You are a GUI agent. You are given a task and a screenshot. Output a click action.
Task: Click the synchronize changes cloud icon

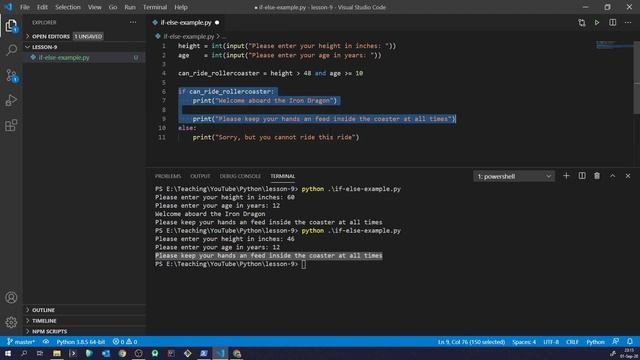(x=46, y=342)
